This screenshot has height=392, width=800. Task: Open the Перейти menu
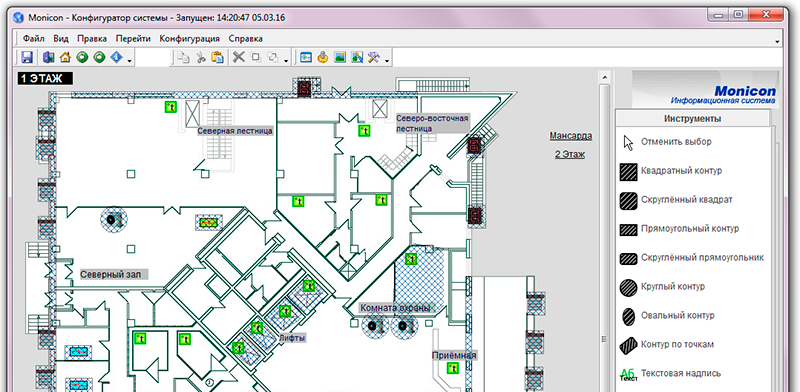pos(133,38)
